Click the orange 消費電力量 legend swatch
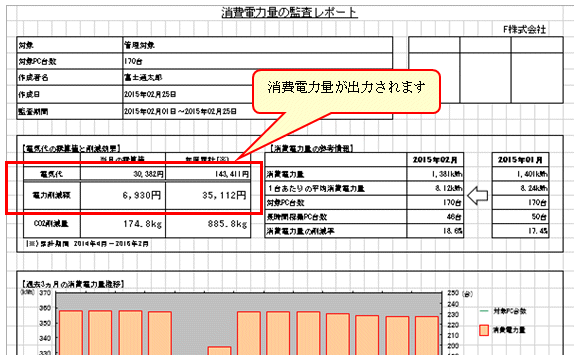Screen dimensions: 581x361 [x=484, y=330]
